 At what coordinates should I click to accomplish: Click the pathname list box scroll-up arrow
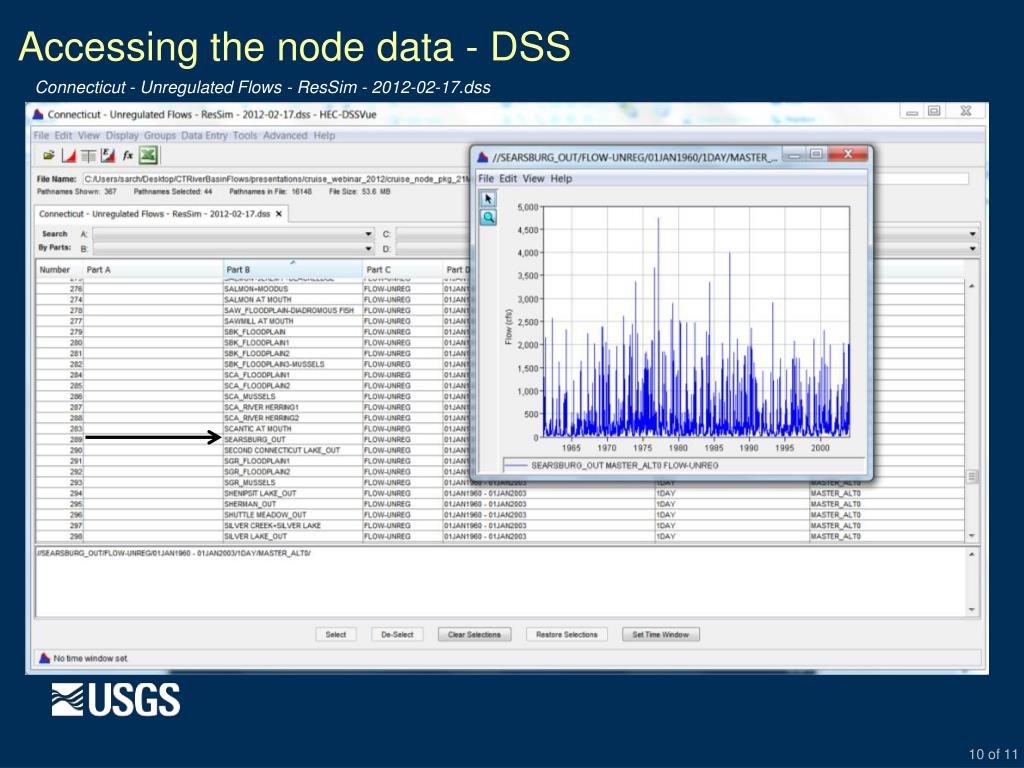tap(972, 554)
